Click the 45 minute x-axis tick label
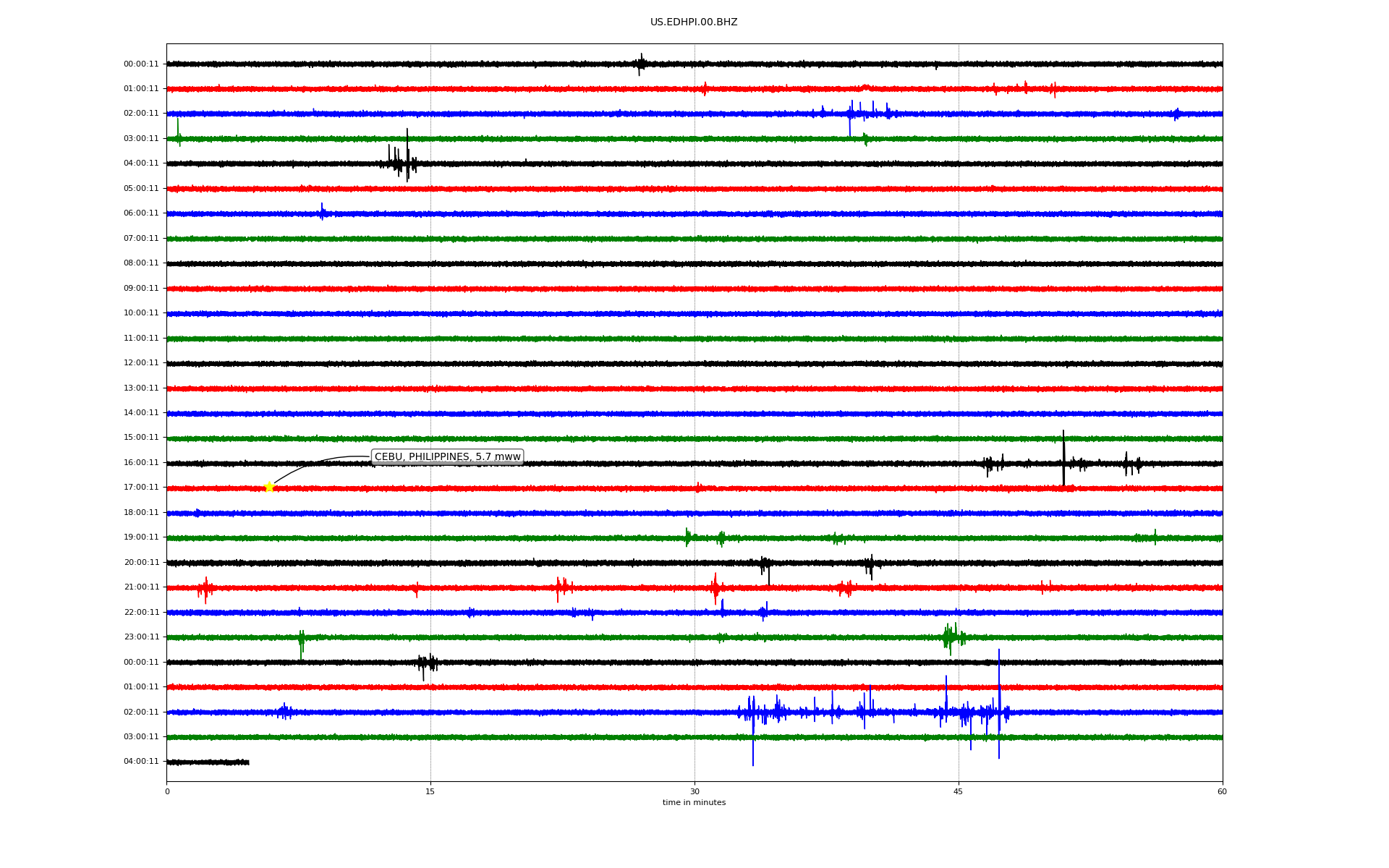This screenshot has width=1389, height=868. [x=958, y=791]
